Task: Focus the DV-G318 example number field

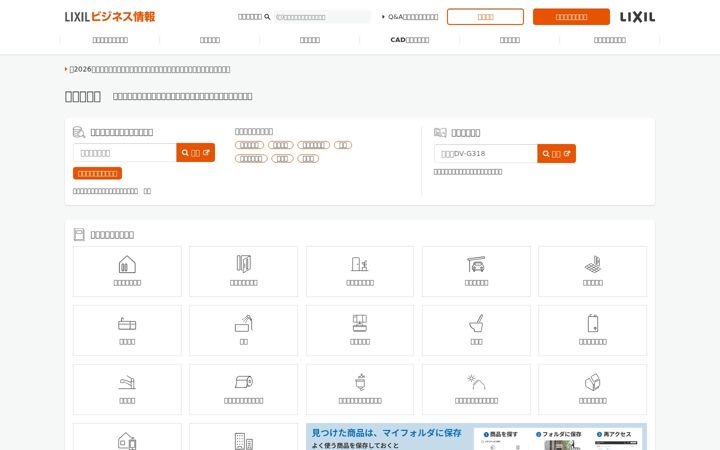Action: click(485, 153)
